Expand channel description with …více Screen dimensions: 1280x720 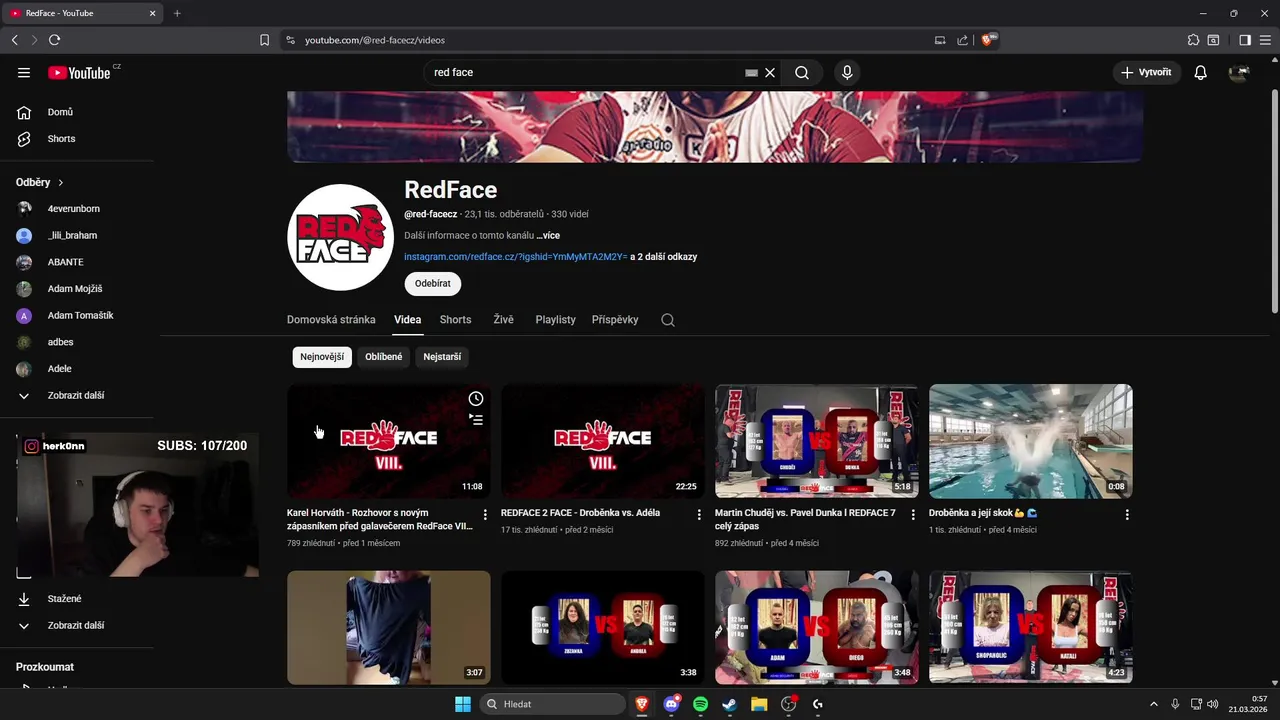coord(548,236)
